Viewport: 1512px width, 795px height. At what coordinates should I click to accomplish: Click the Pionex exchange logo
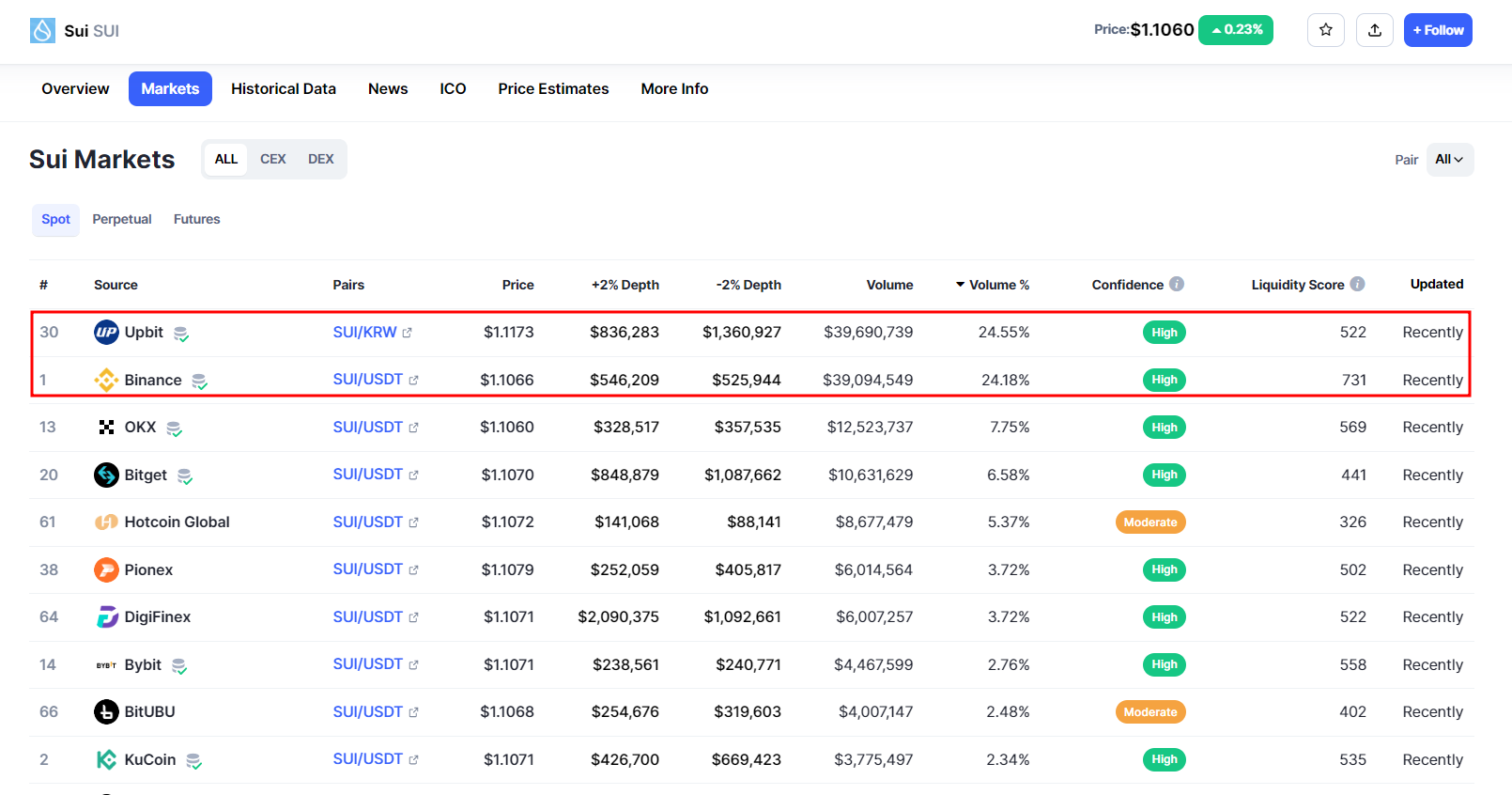(x=106, y=569)
